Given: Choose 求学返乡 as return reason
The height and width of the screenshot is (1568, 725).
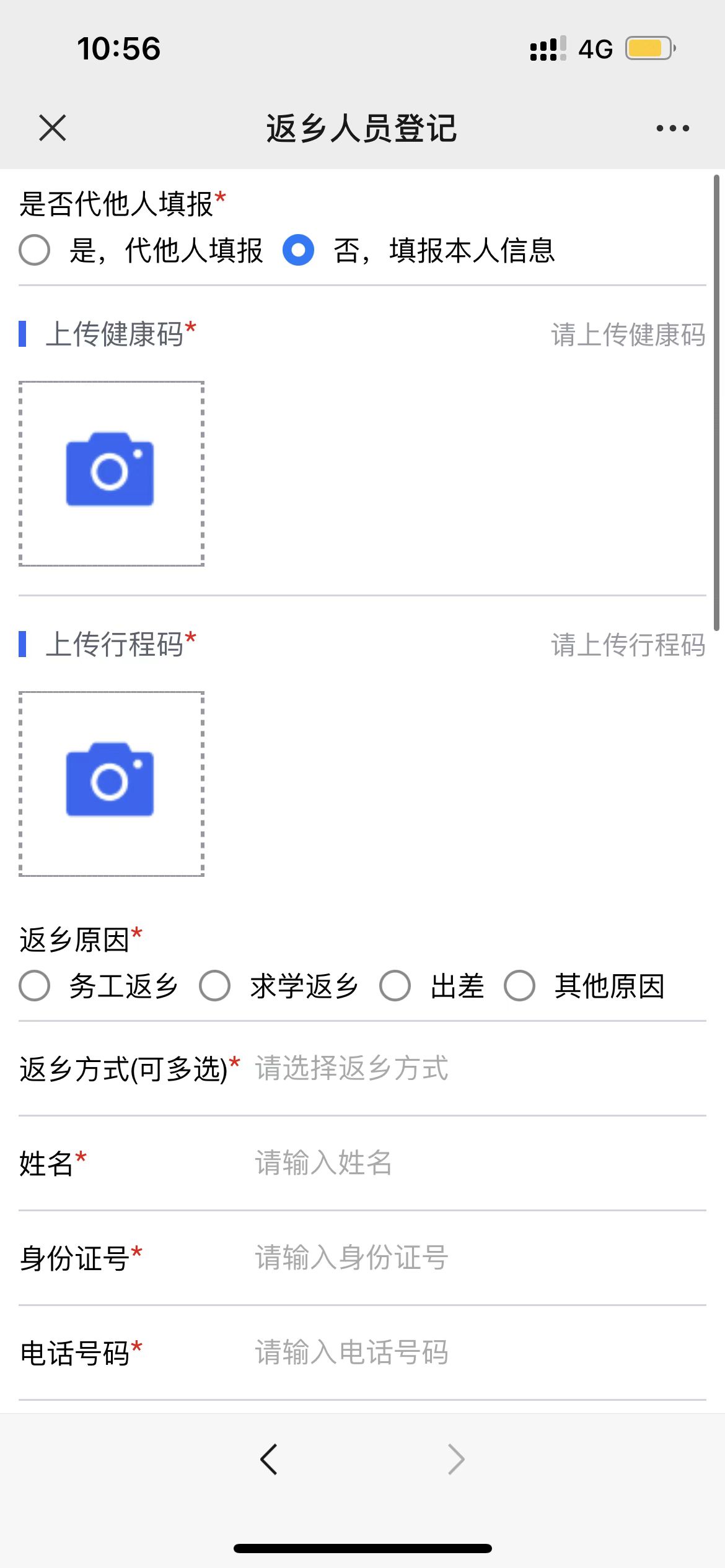Looking at the screenshot, I should 215,985.
